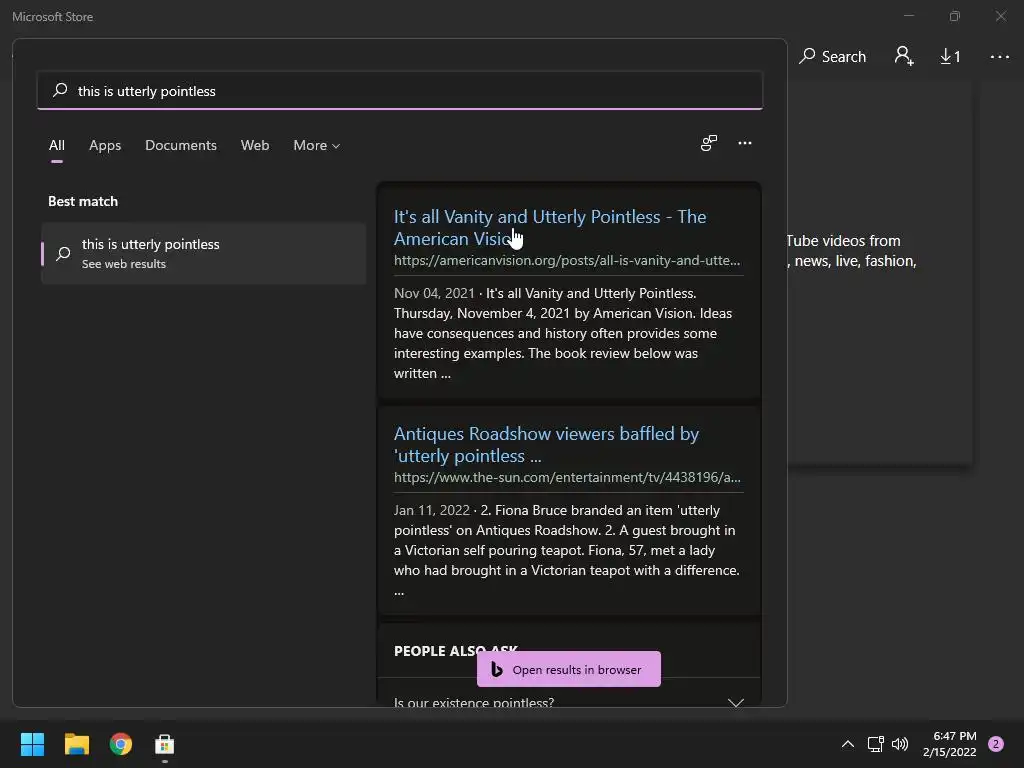Open notification center badge
The image size is (1024, 768).
point(995,744)
